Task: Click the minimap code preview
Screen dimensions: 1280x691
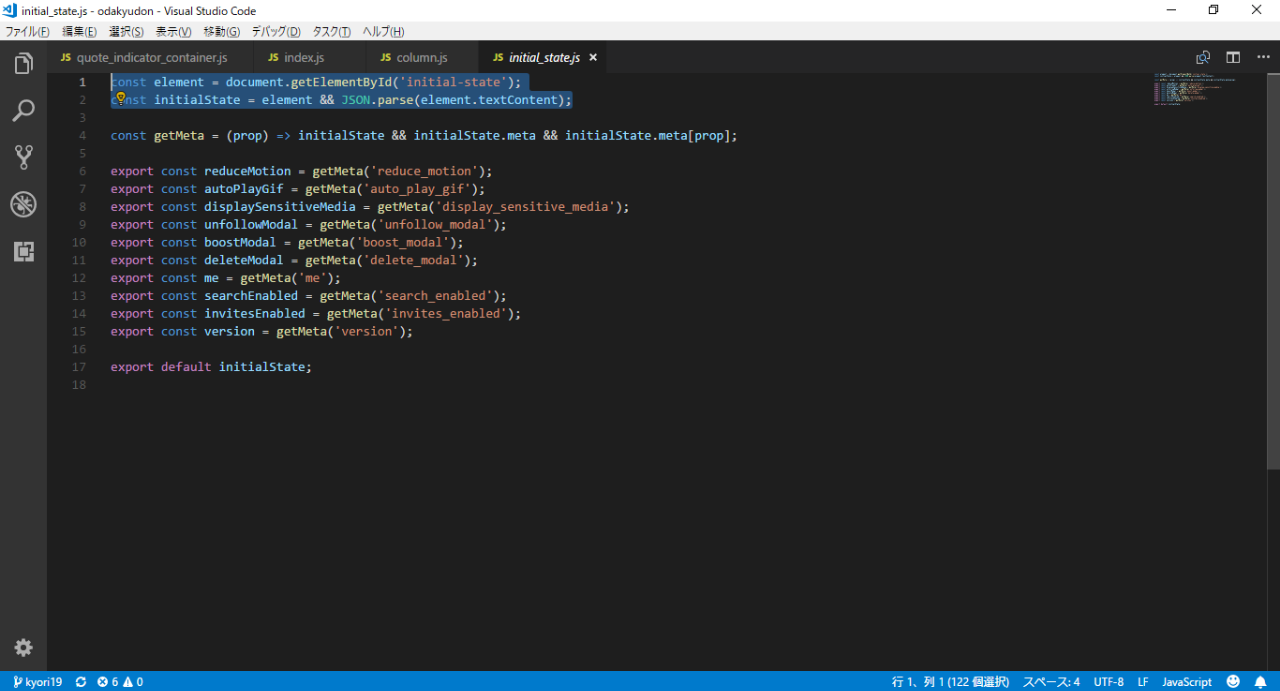Action: pyautogui.click(x=1194, y=89)
